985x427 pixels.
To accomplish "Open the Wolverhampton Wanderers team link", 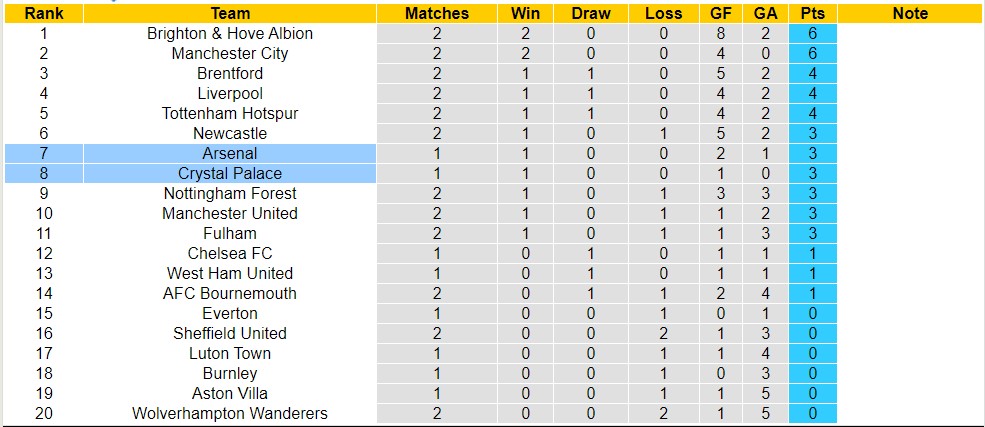I will [x=230, y=413].
